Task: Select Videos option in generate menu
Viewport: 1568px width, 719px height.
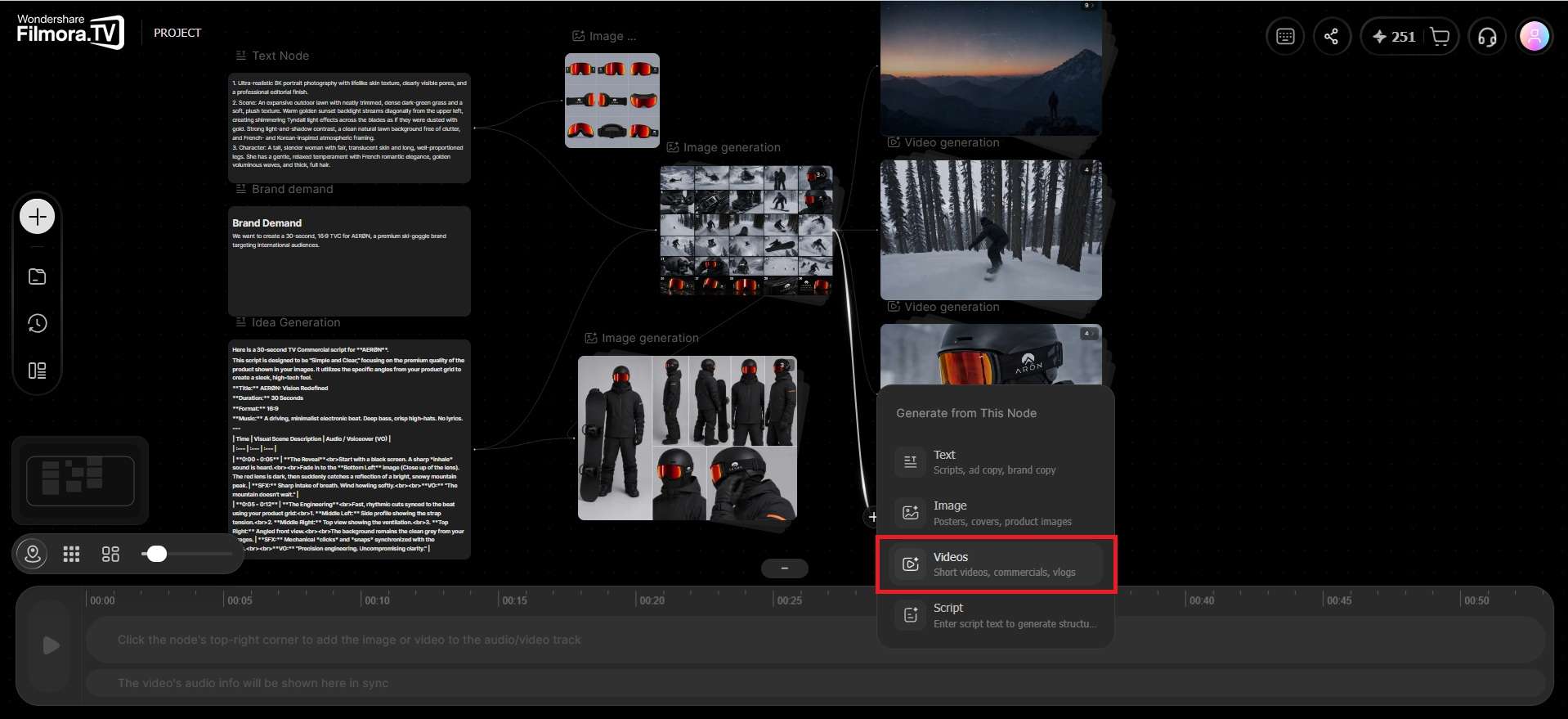Action: coord(996,564)
